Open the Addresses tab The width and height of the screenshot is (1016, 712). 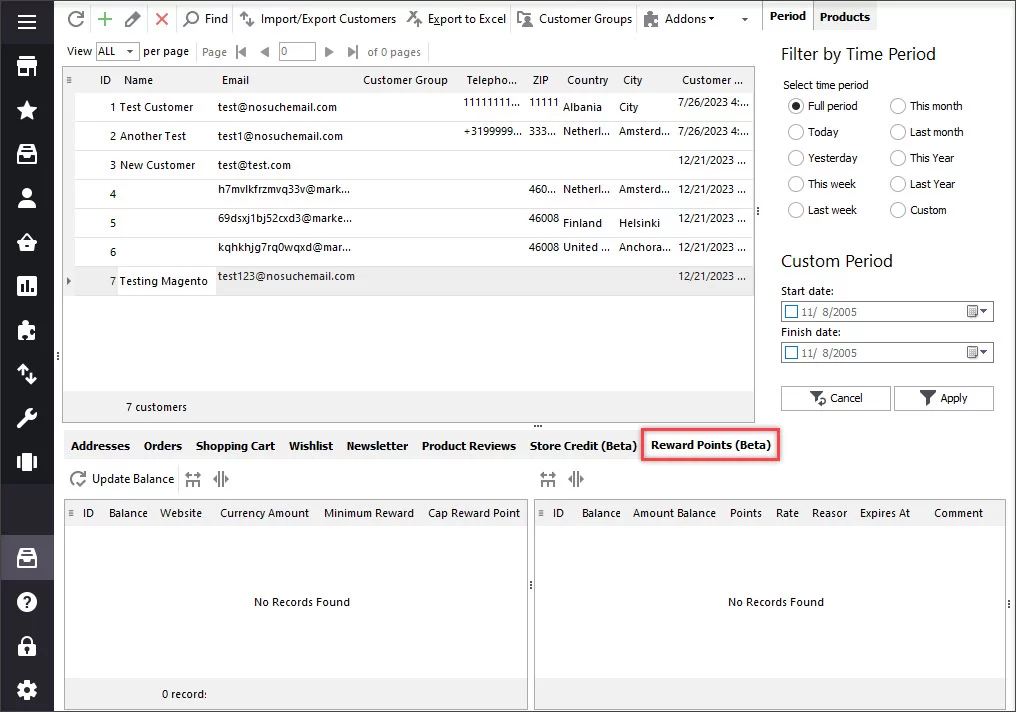pyautogui.click(x=100, y=446)
